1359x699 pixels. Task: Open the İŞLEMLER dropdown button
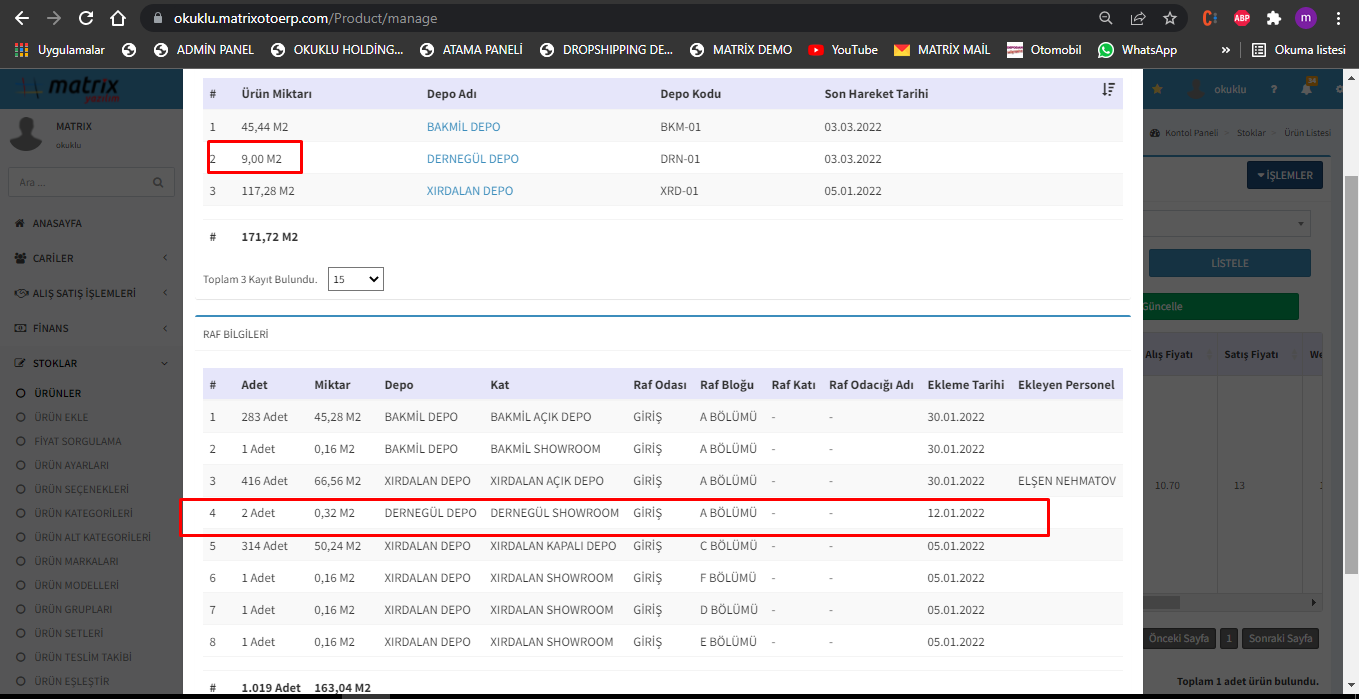point(1285,176)
